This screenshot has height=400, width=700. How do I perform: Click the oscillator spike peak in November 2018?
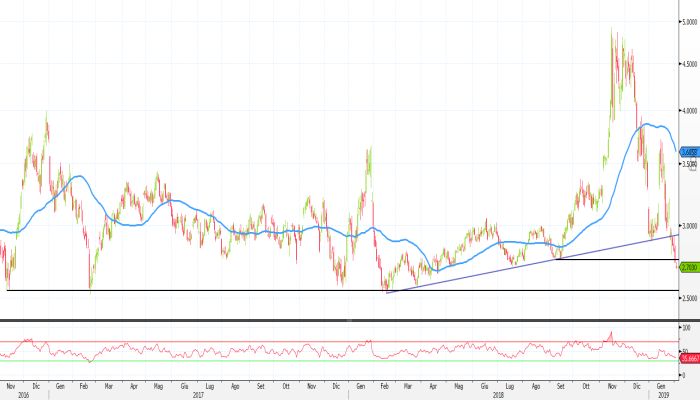point(611,332)
